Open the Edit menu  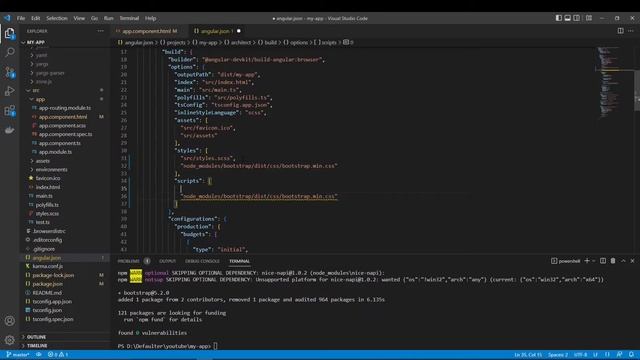coord(36,18)
